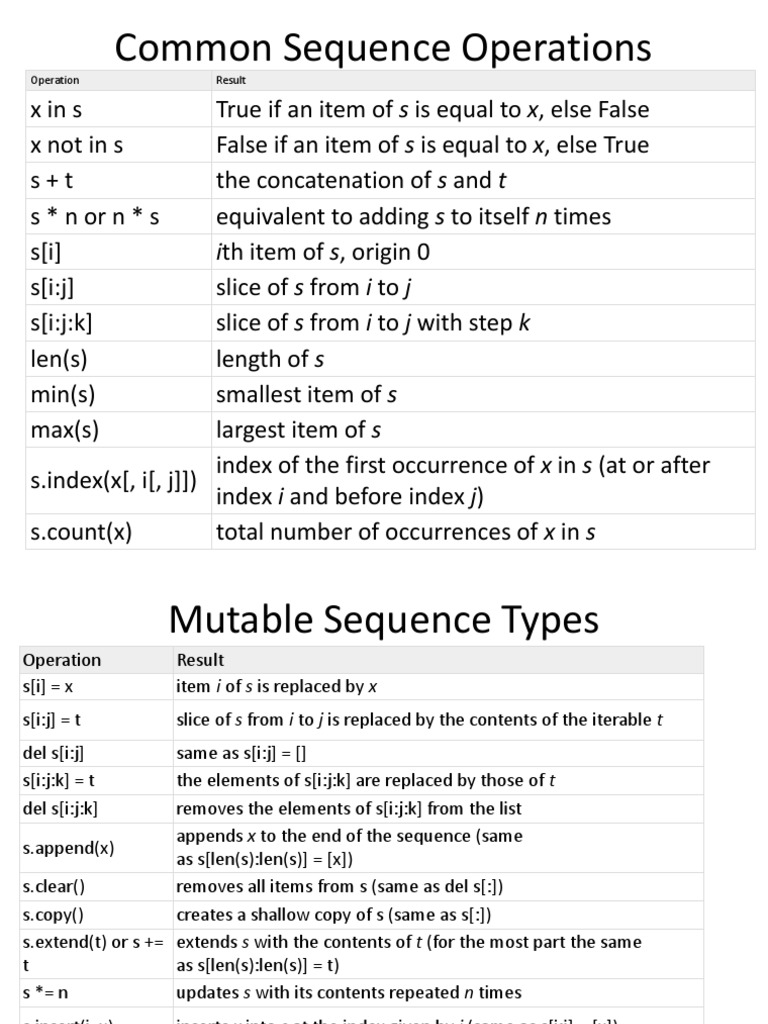
Task: Click the "Common Sequence Operations" heading
Action: (x=383, y=47)
